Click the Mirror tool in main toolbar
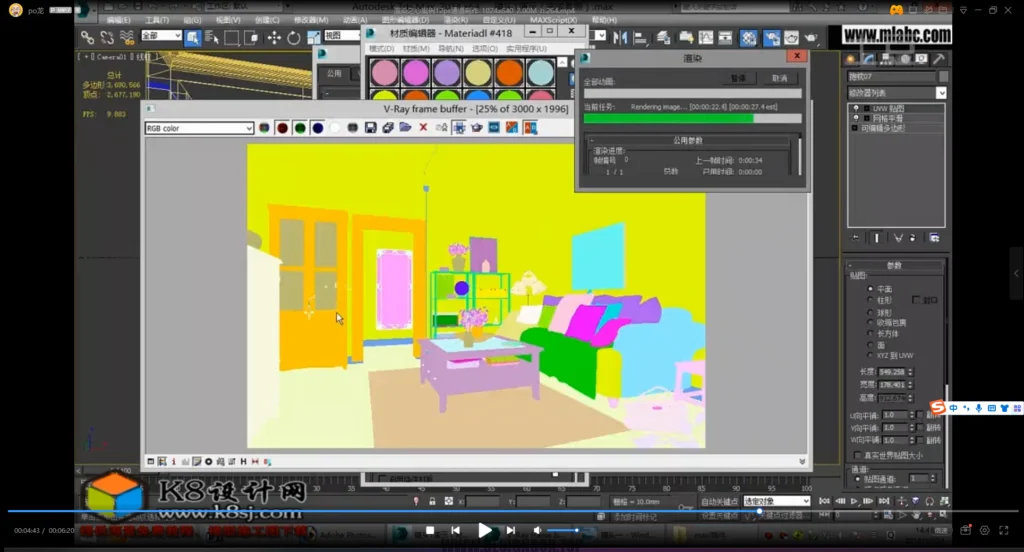 pyautogui.click(x=618, y=38)
